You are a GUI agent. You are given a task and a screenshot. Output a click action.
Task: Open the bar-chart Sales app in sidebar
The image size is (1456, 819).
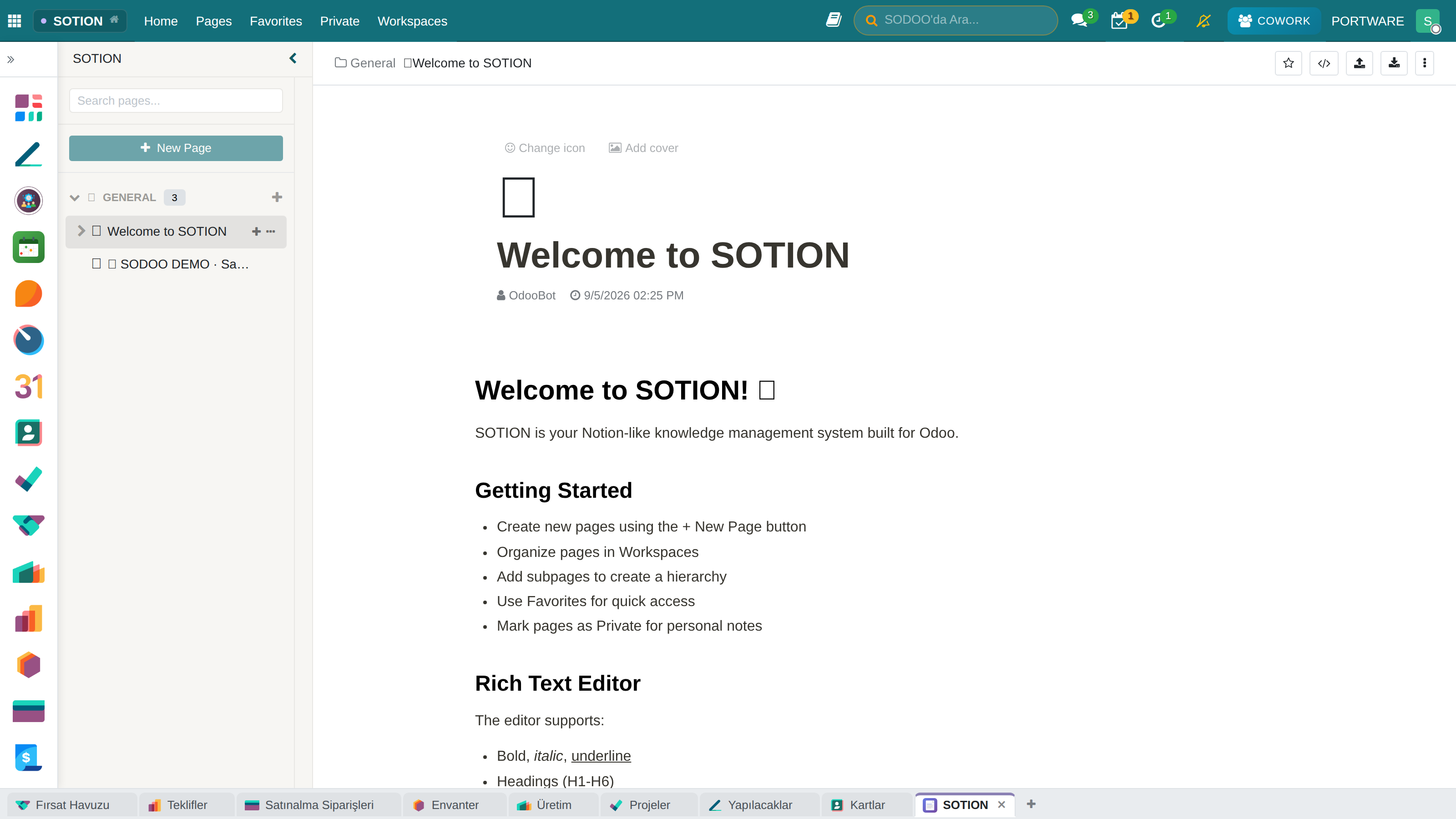tap(29, 618)
